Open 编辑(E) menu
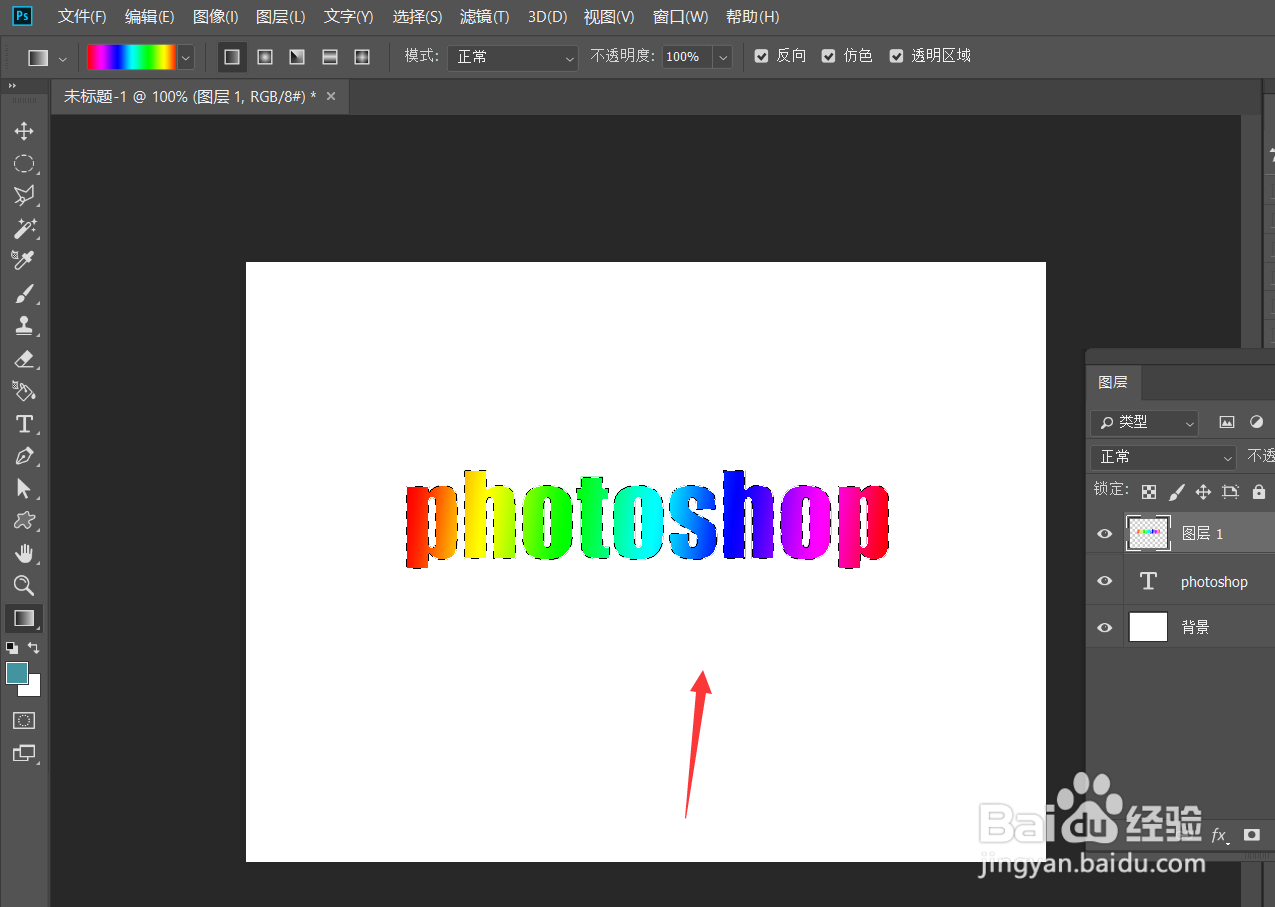The height and width of the screenshot is (907, 1275). 149,17
